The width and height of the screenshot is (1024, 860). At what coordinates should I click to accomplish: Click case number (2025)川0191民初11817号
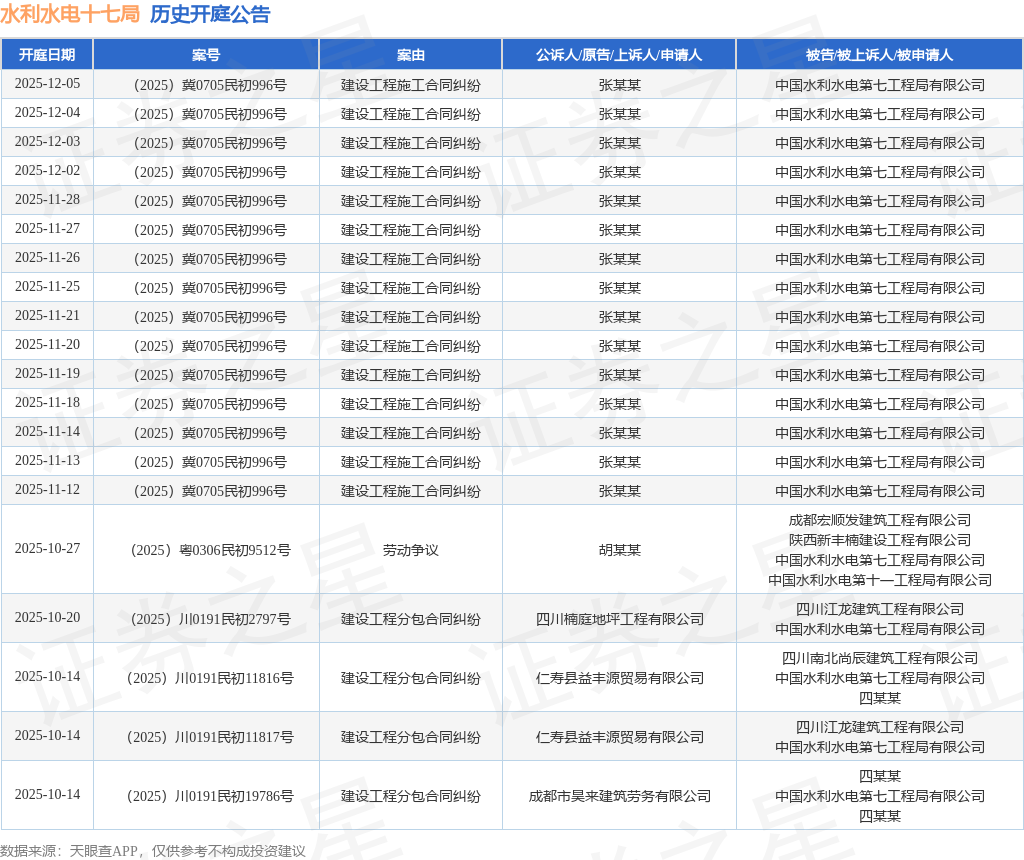coord(210,737)
